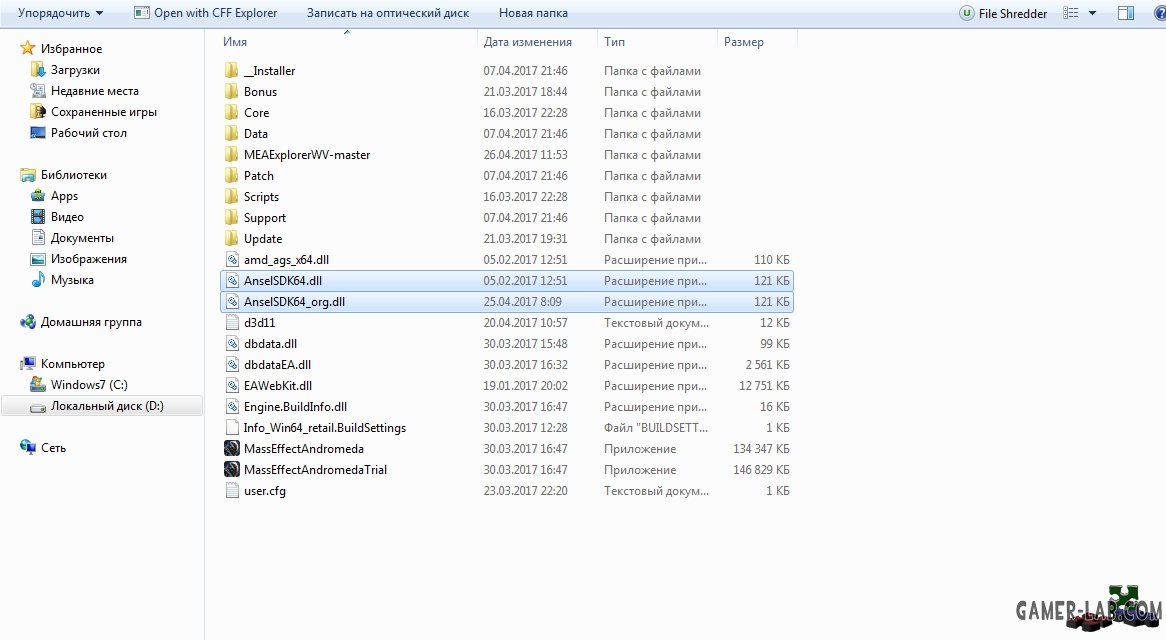Open the Упорядочить dropdown menu
The height and width of the screenshot is (640, 1166).
60,13
